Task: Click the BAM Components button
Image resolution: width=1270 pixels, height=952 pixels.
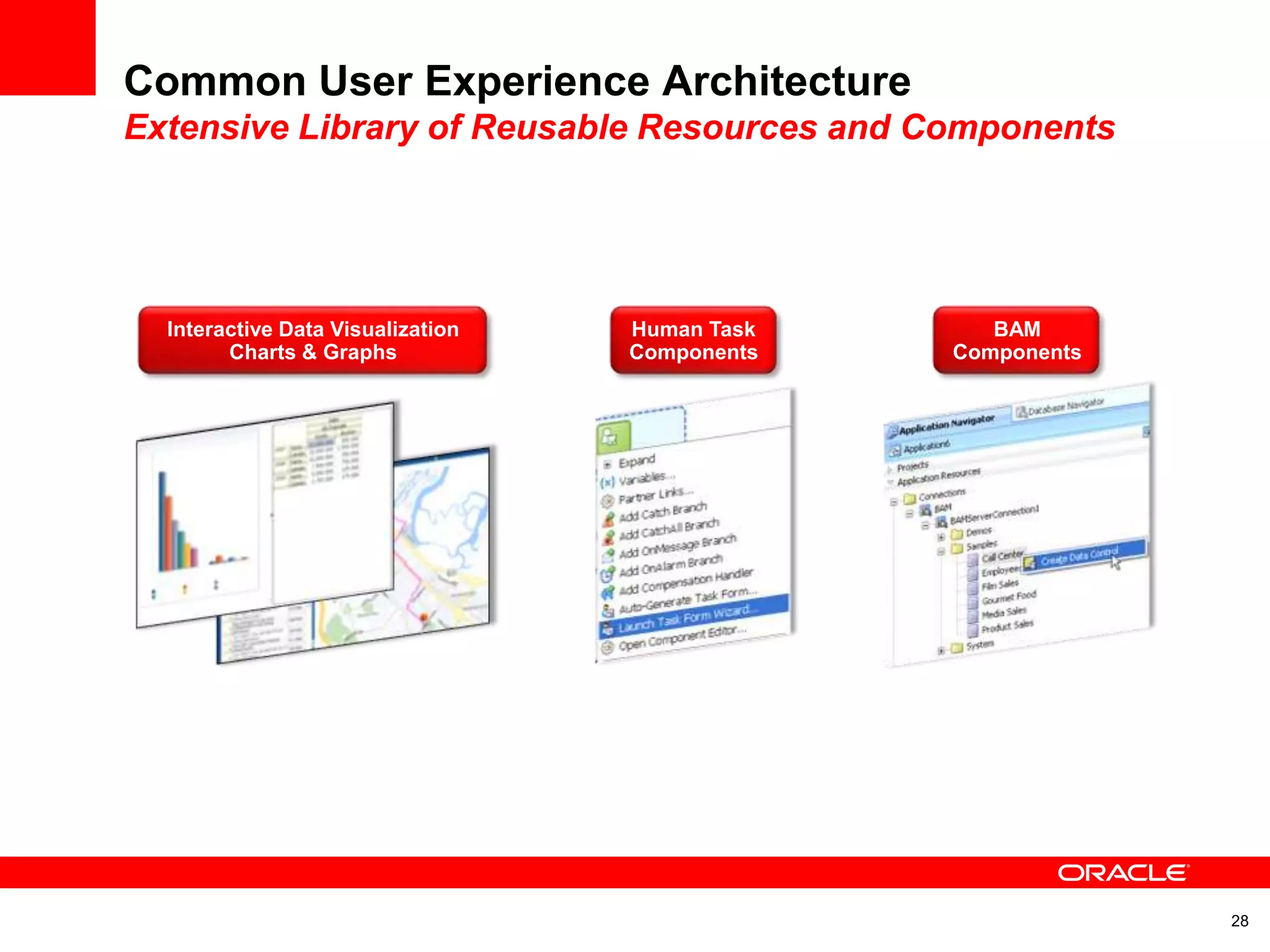Action: tap(1016, 340)
